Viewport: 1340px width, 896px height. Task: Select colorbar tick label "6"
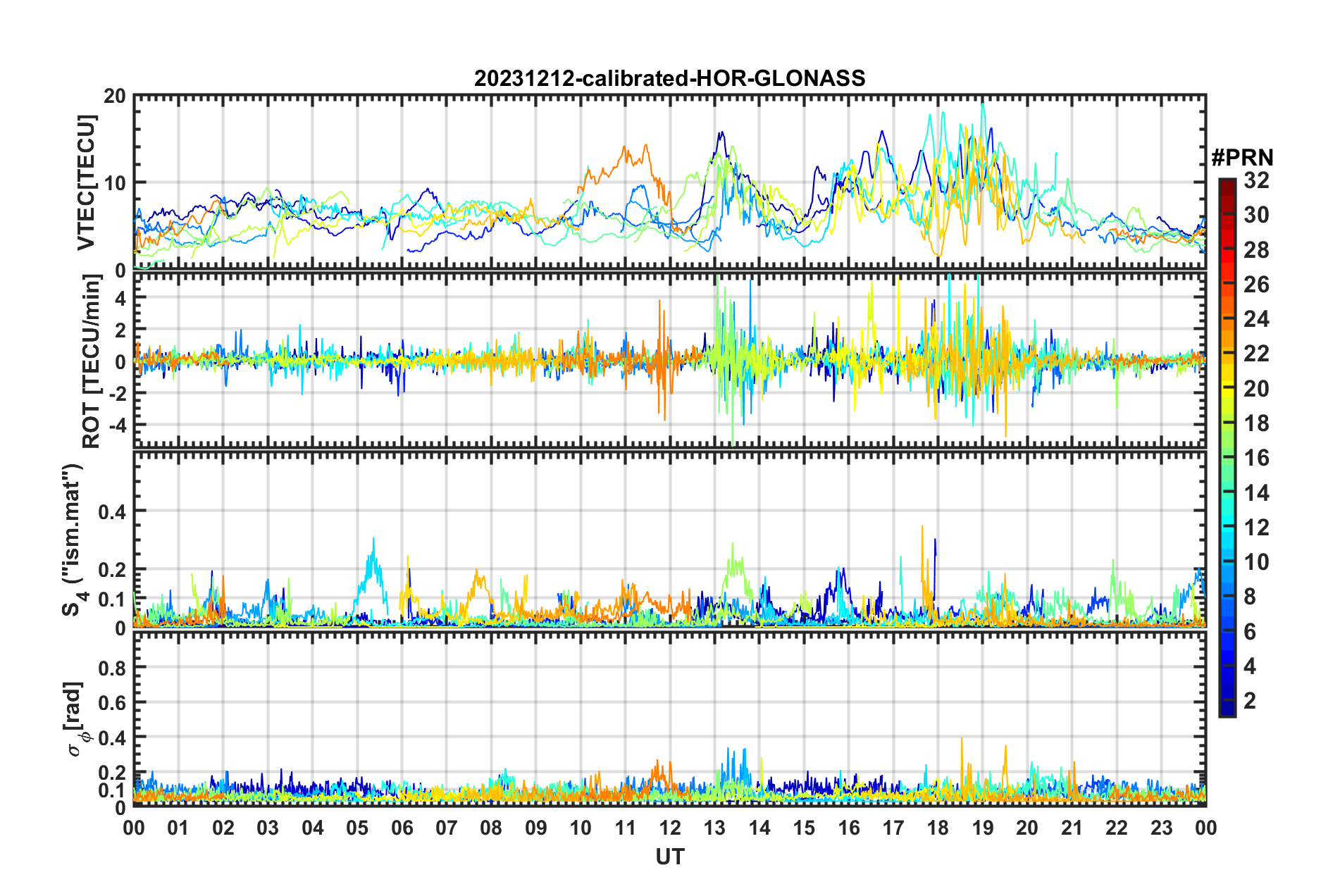pyautogui.click(x=1250, y=631)
